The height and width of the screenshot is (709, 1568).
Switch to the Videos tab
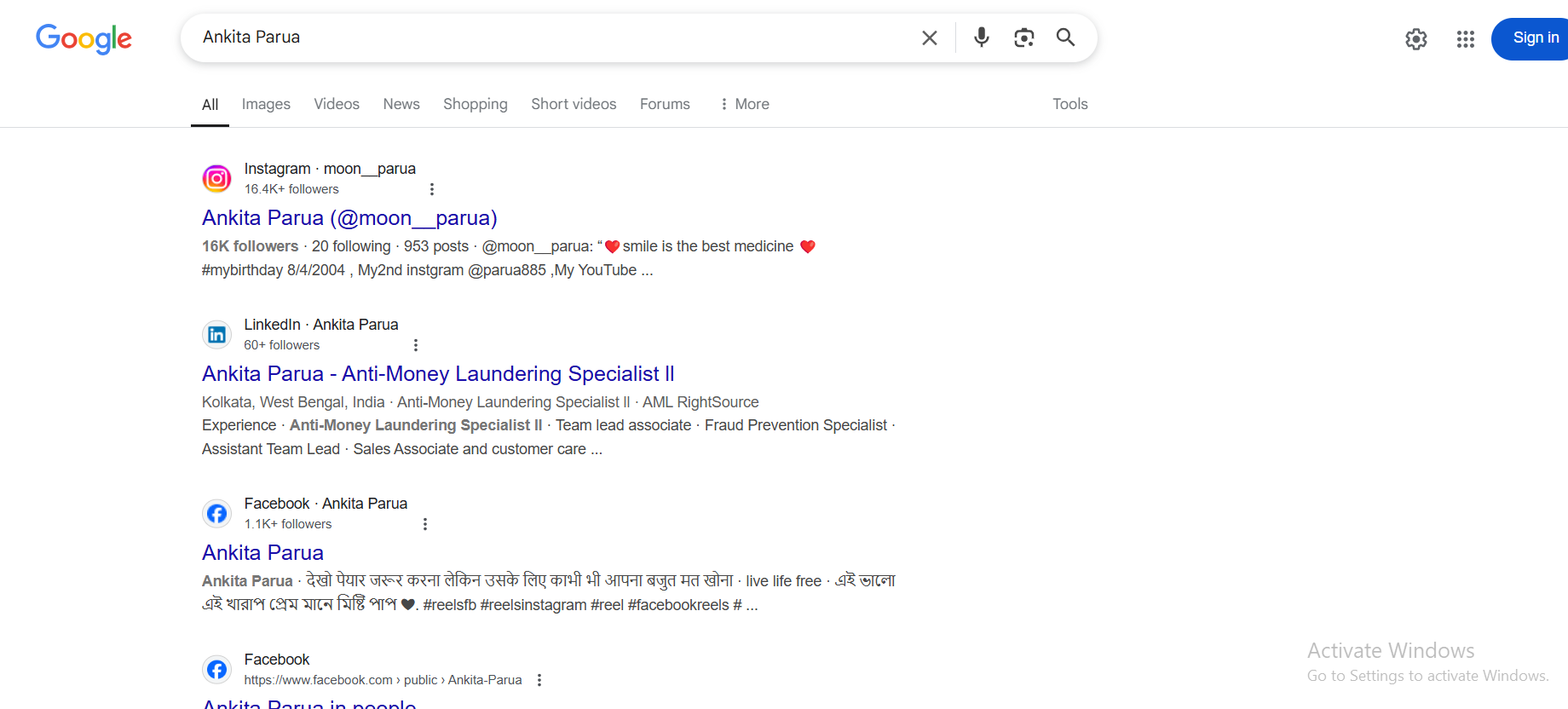(337, 104)
